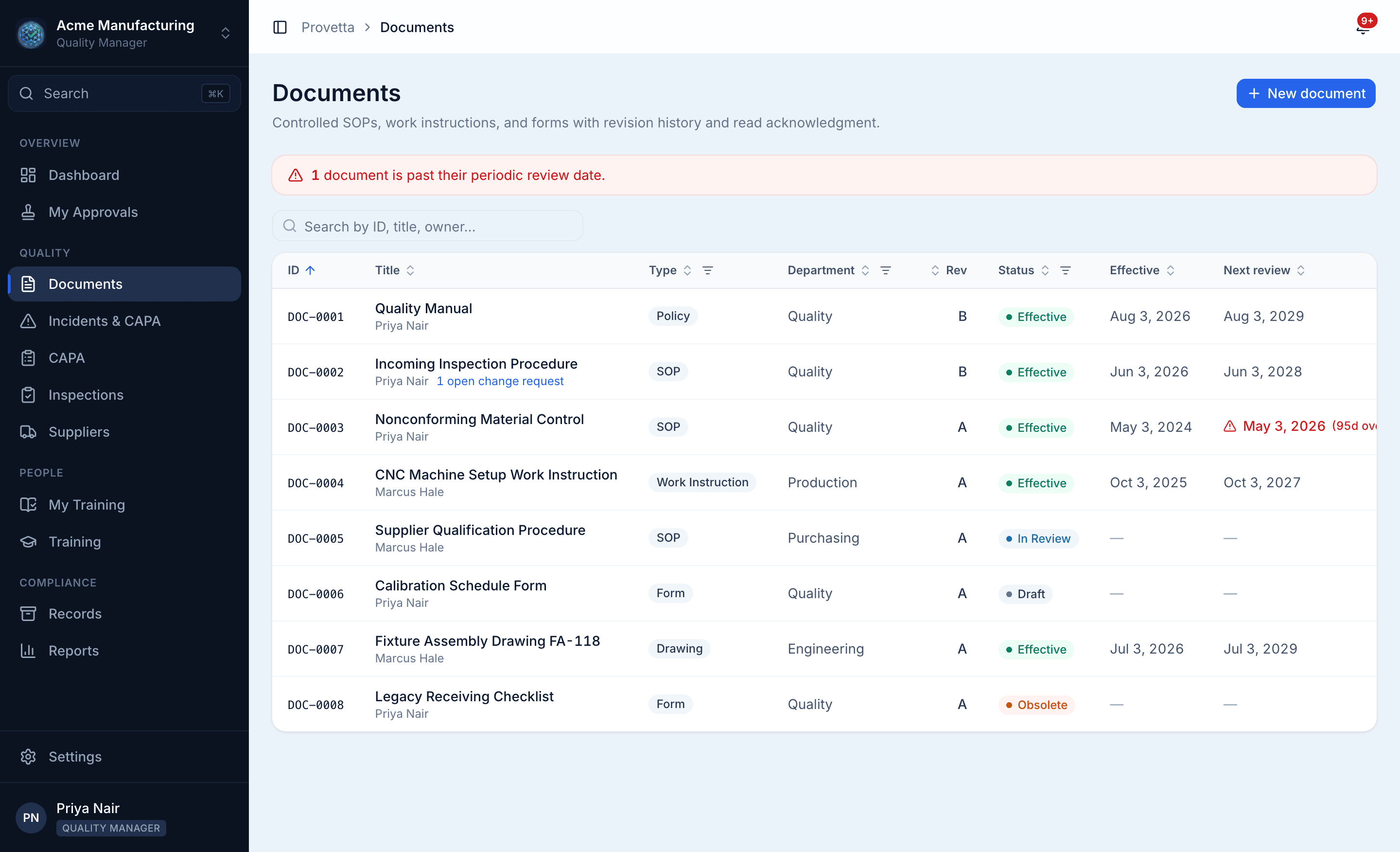Click the My Approvals stamp icon

pyautogui.click(x=28, y=212)
